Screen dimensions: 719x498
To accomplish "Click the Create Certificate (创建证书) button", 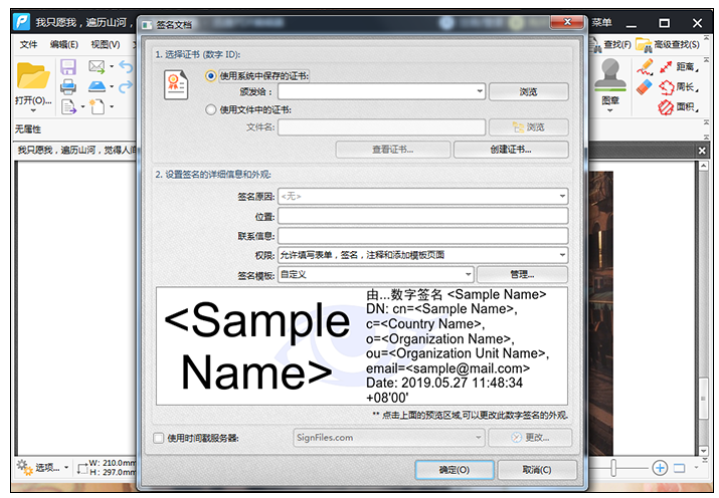I will (x=511, y=149).
